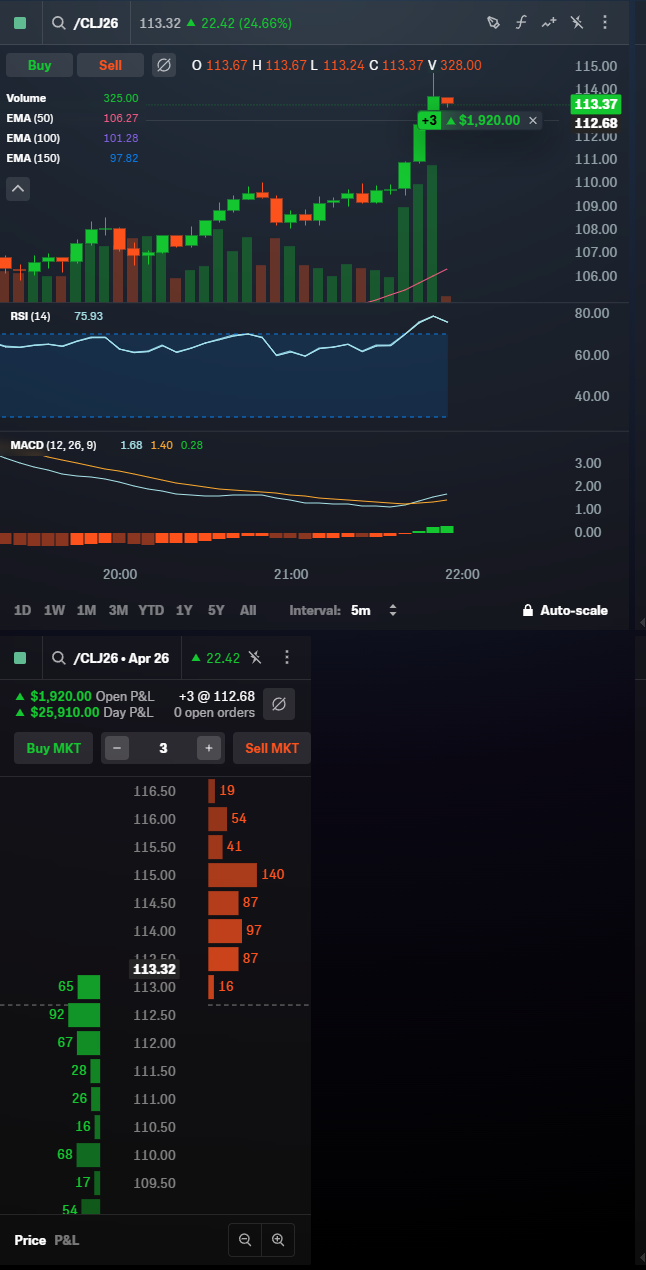Viewport: 646px width, 1270px height.
Task: Decrease order quantity with minus button
Action: (117, 748)
